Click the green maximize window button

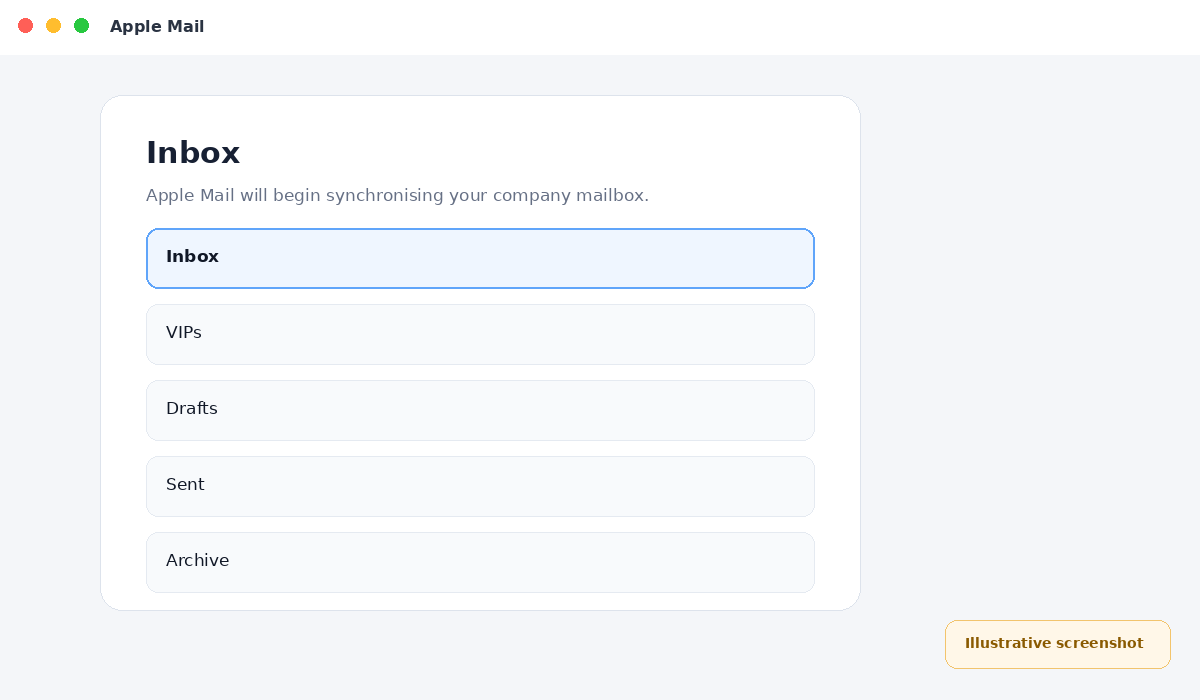pyautogui.click(x=82, y=26)
